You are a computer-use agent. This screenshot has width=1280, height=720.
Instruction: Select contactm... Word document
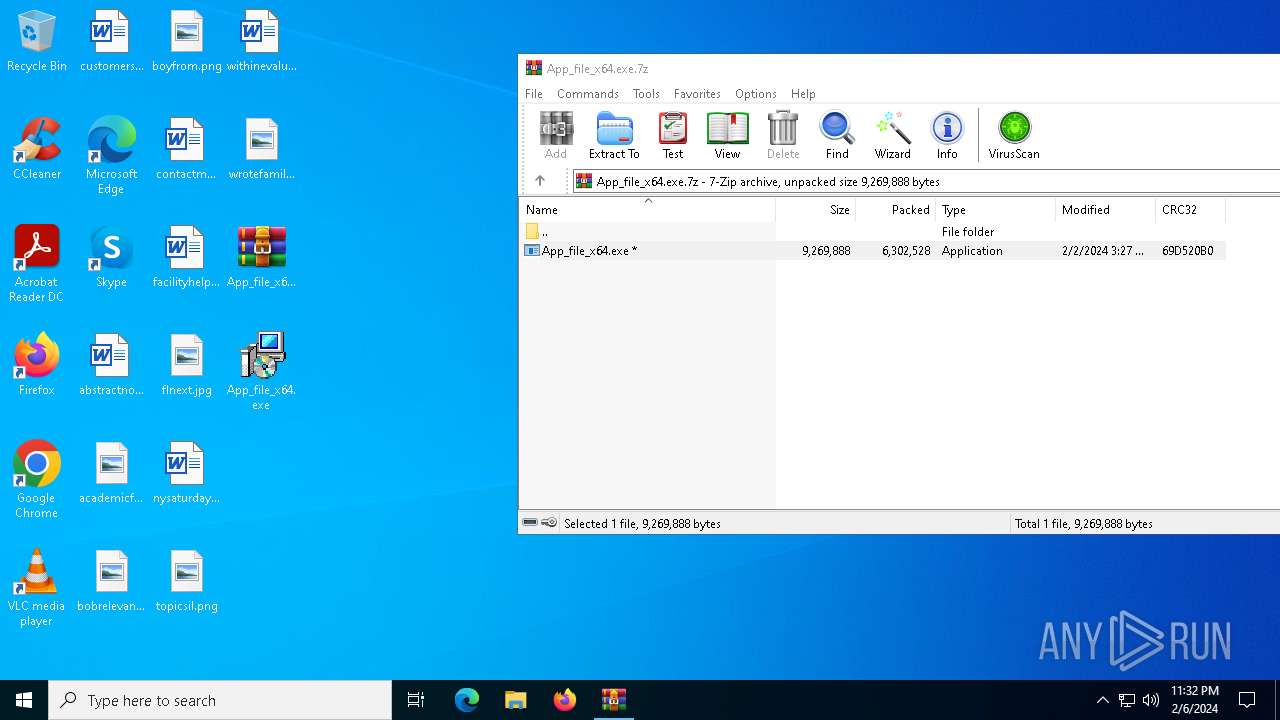pos(186,149)
